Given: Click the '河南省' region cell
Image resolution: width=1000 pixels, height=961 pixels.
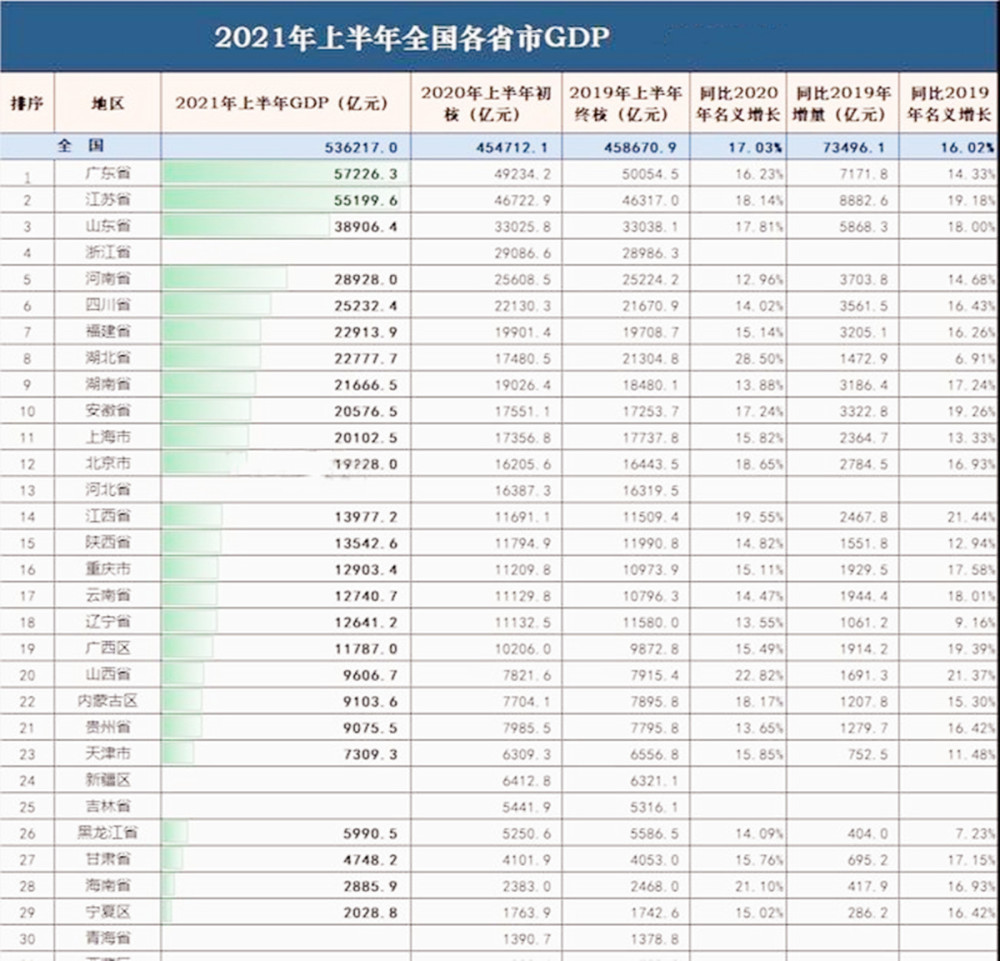Looking at the screenshot, I should 108,278.
